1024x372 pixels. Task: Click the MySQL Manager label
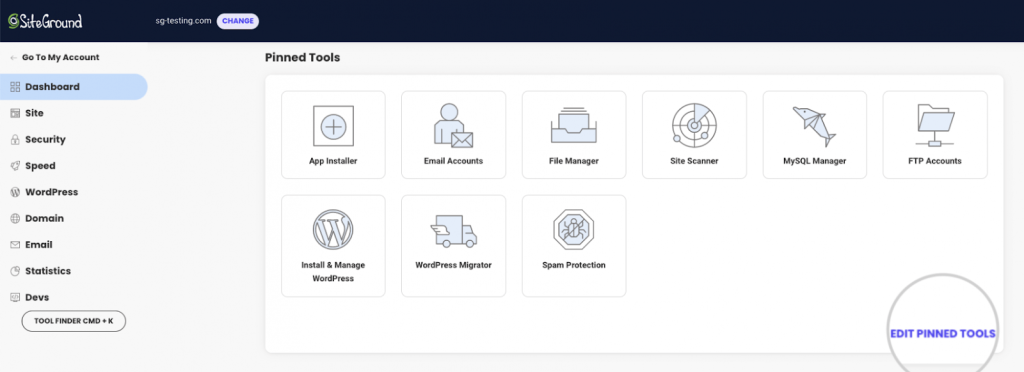(814, 161)
